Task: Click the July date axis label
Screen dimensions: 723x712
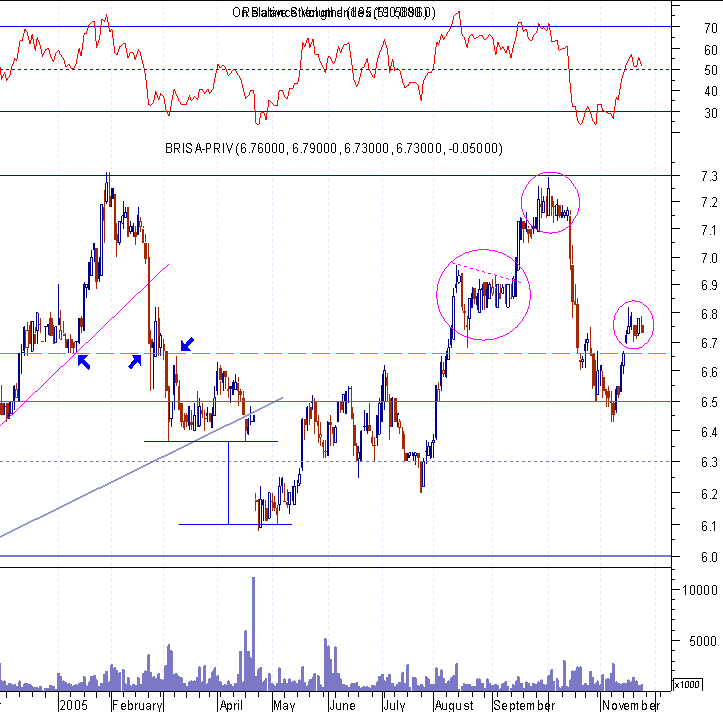Action: pos(395,705)
